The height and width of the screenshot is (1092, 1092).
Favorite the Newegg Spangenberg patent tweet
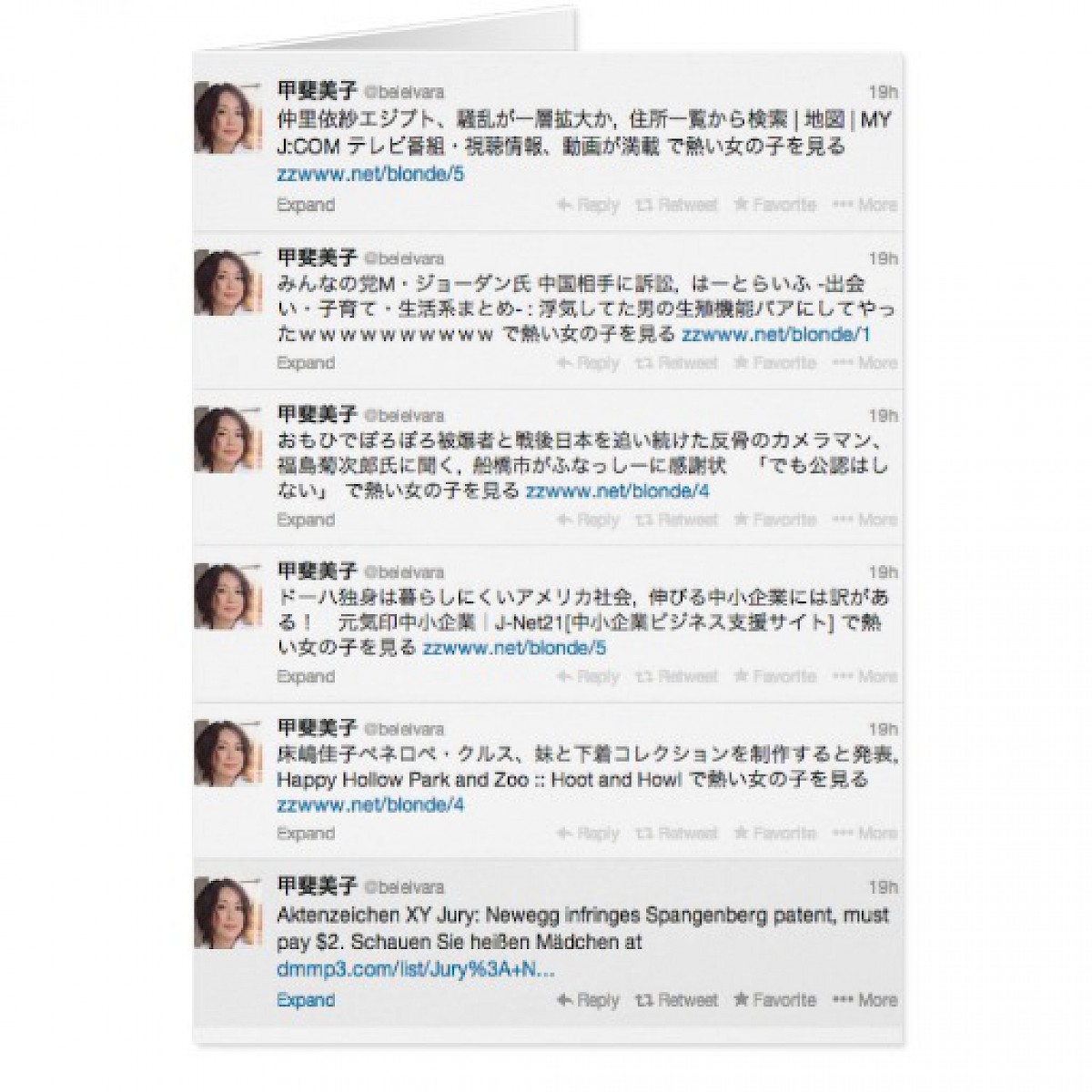775,1000
